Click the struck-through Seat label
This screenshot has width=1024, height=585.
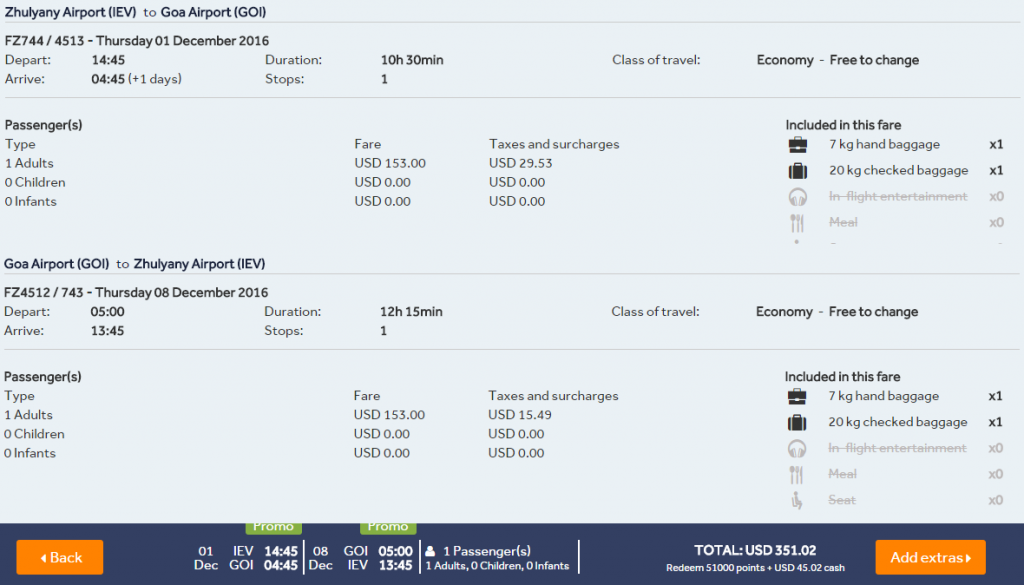(x=842, y=501)
